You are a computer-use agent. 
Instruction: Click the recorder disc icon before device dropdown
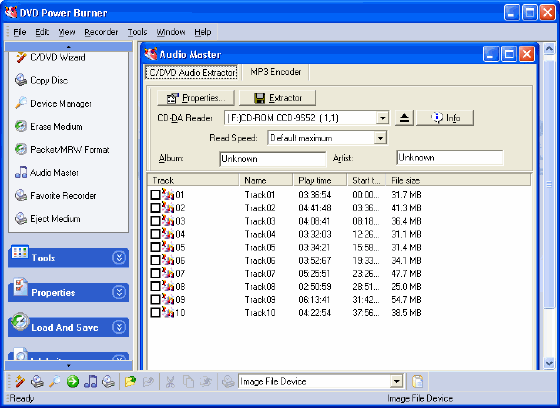point(228,382)
